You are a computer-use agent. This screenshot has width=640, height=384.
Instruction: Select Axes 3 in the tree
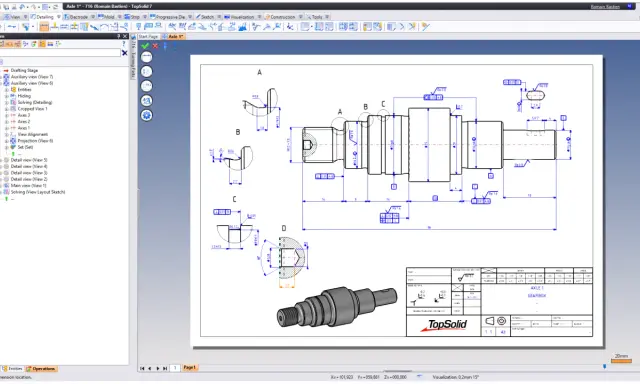[24, 115]
